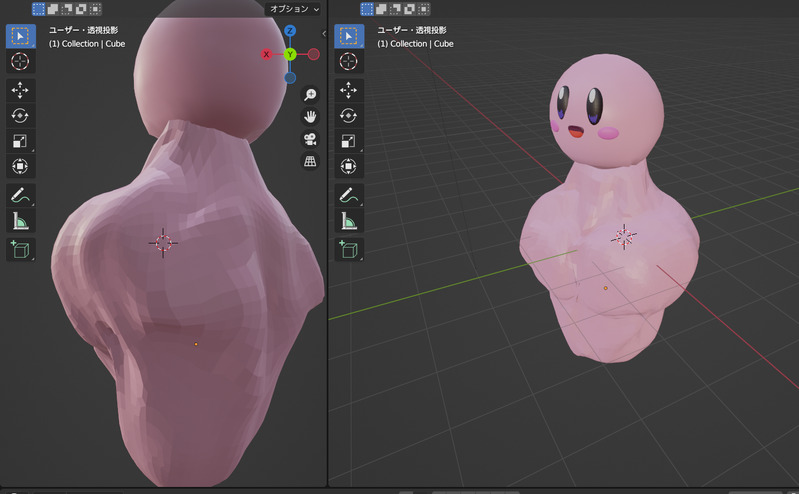Enable 'Set new selection' mode in right viewport

tap(367, 9)
